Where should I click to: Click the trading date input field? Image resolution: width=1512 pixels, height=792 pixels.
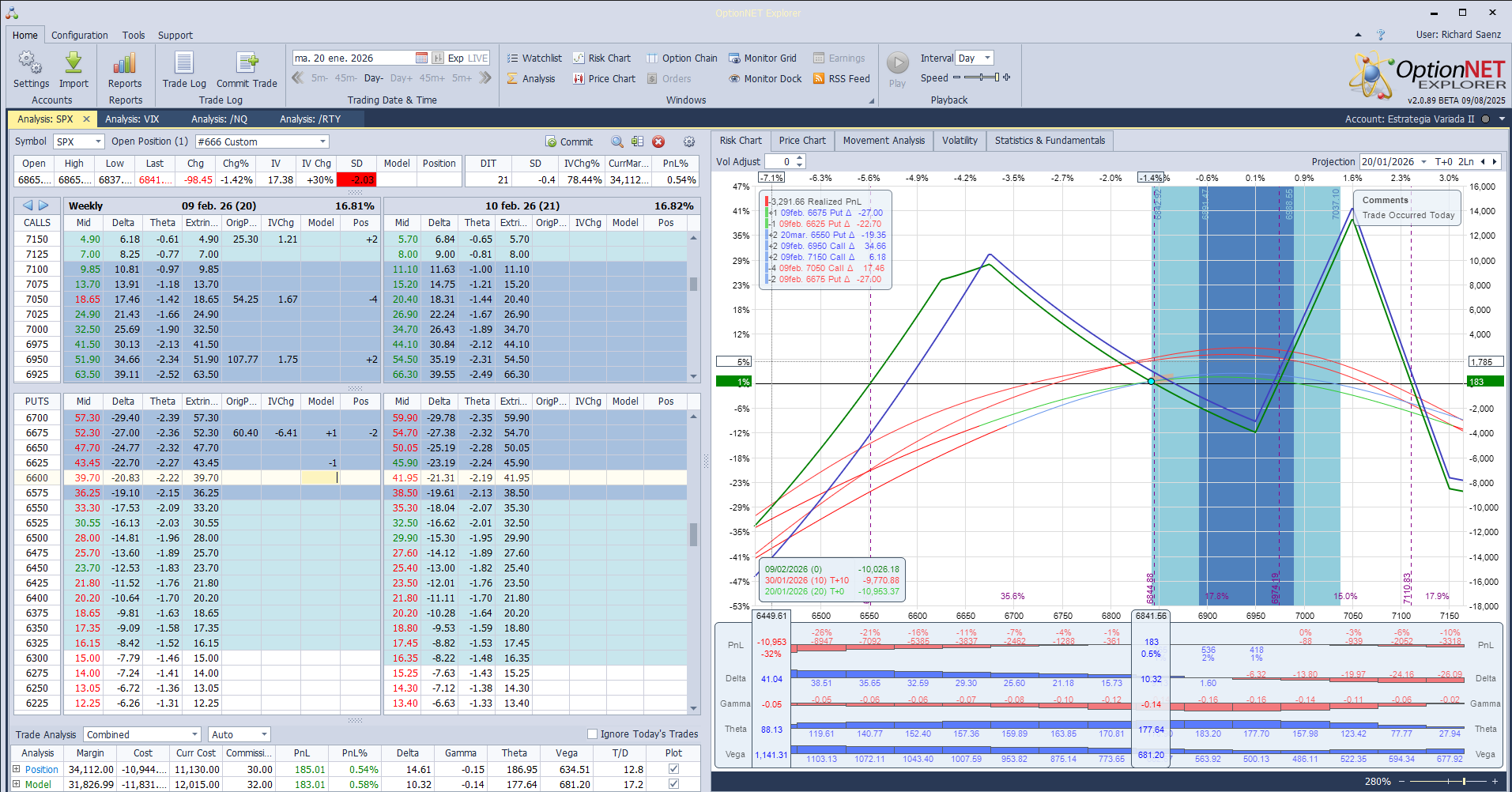coord(353,58)
